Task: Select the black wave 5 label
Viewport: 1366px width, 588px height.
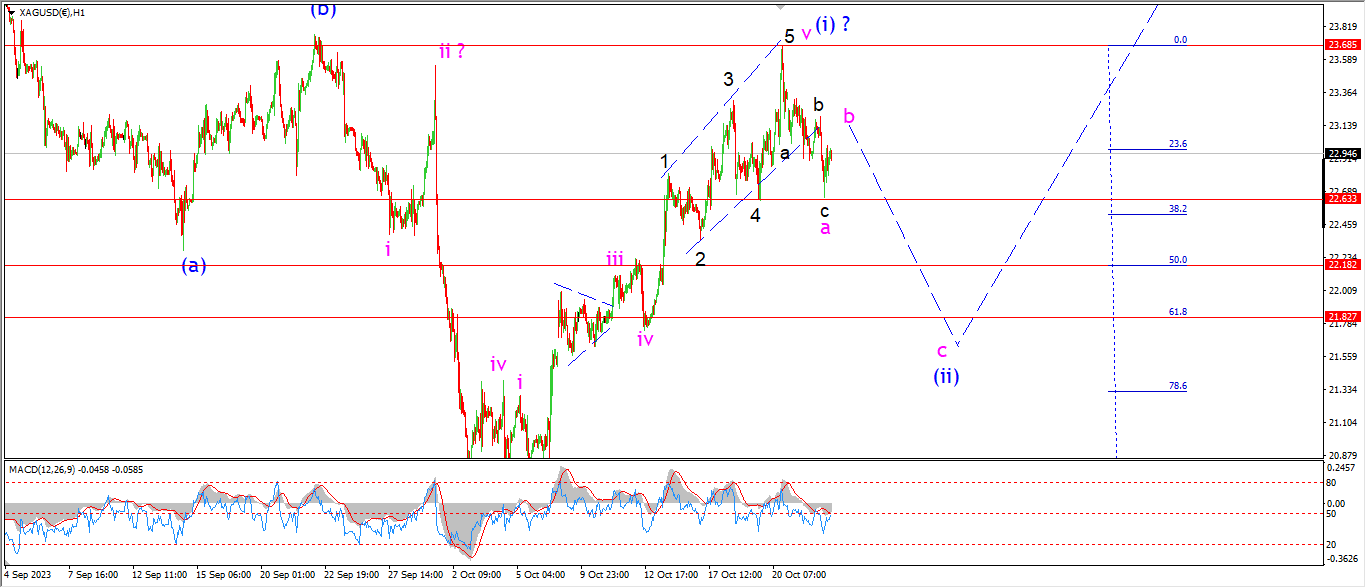Action: [x=789, y=36]
